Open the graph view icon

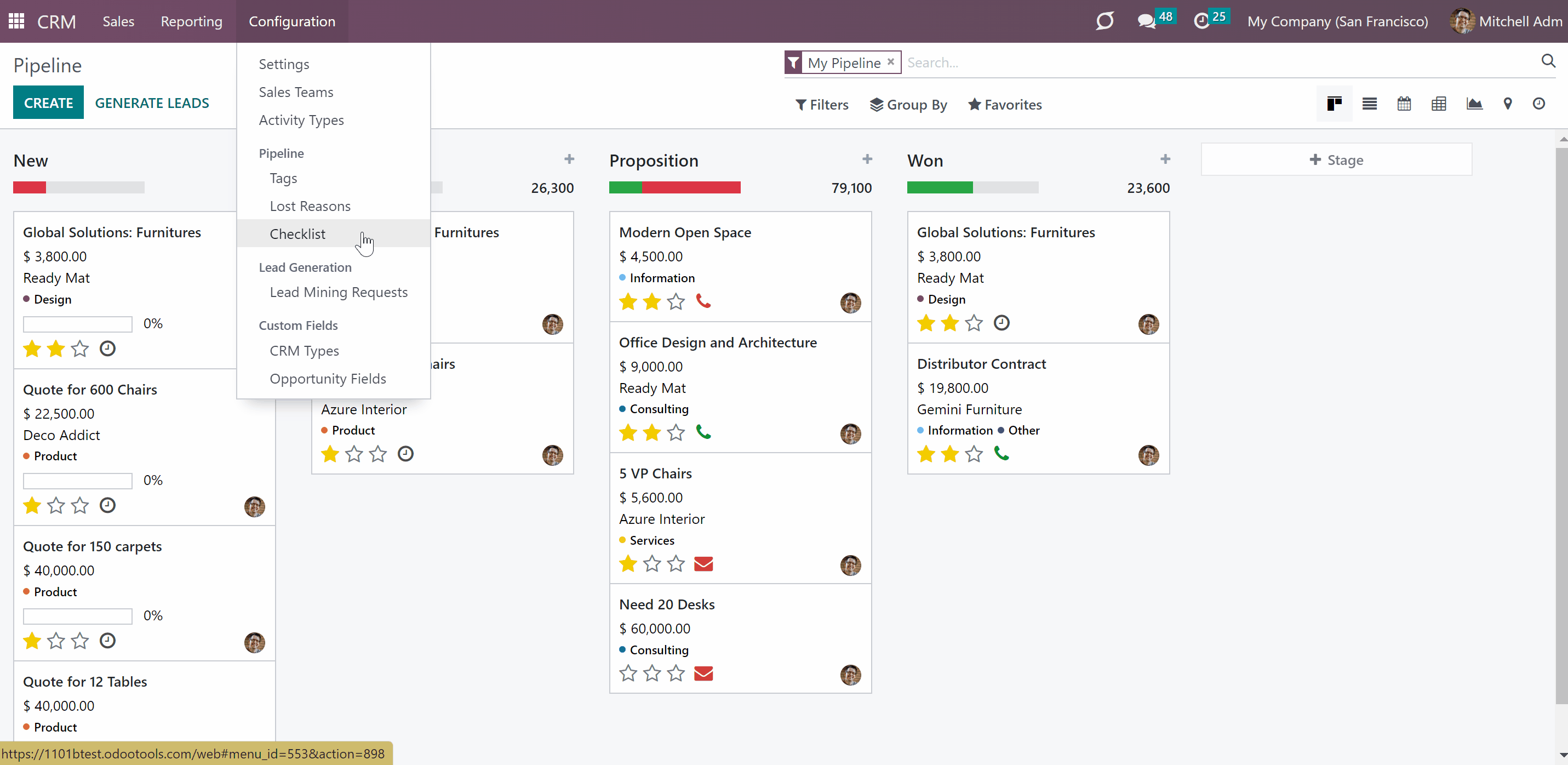(x=1474, y=104)
